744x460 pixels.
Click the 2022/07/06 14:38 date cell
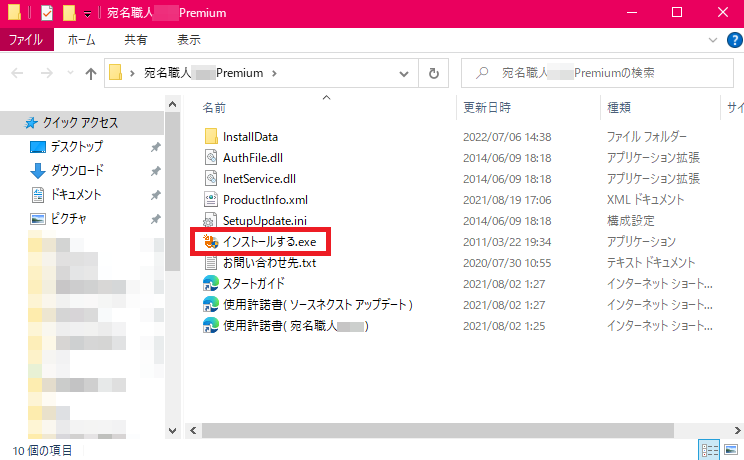click(x=507, y=137)
